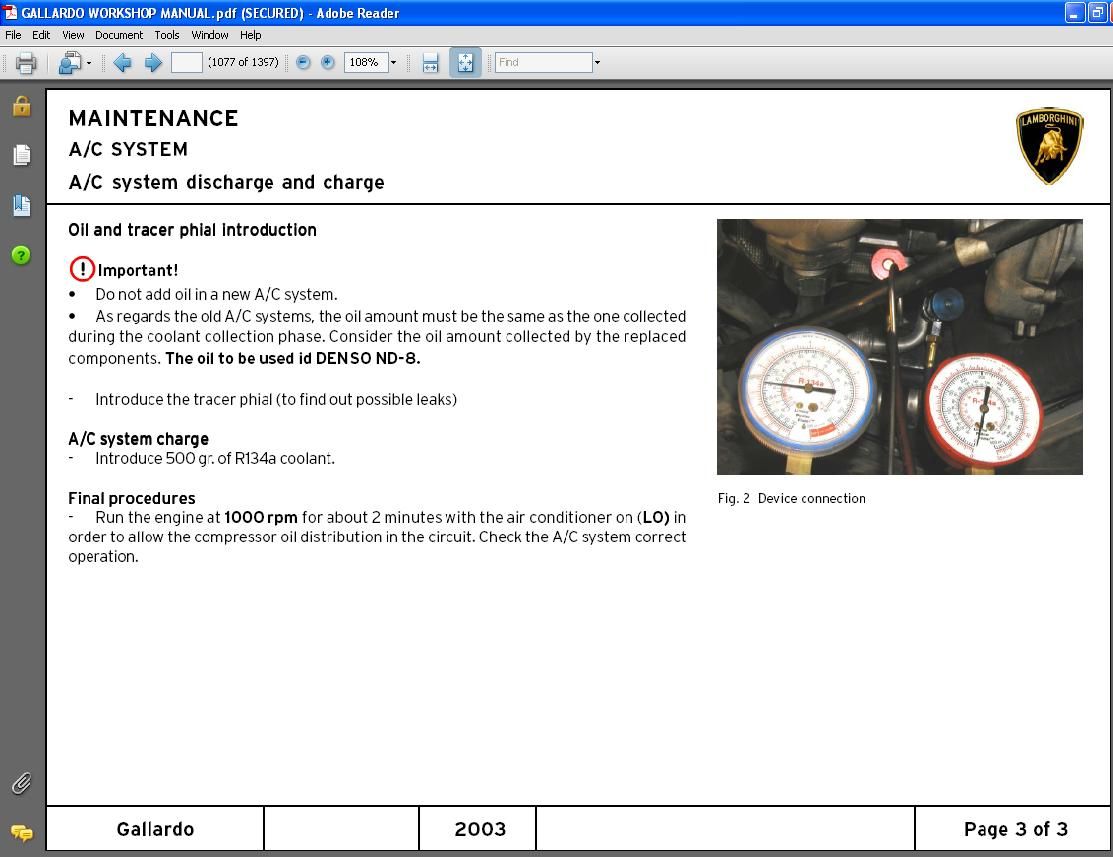Expand the 108% zoom level dropdown

(393, 63)
